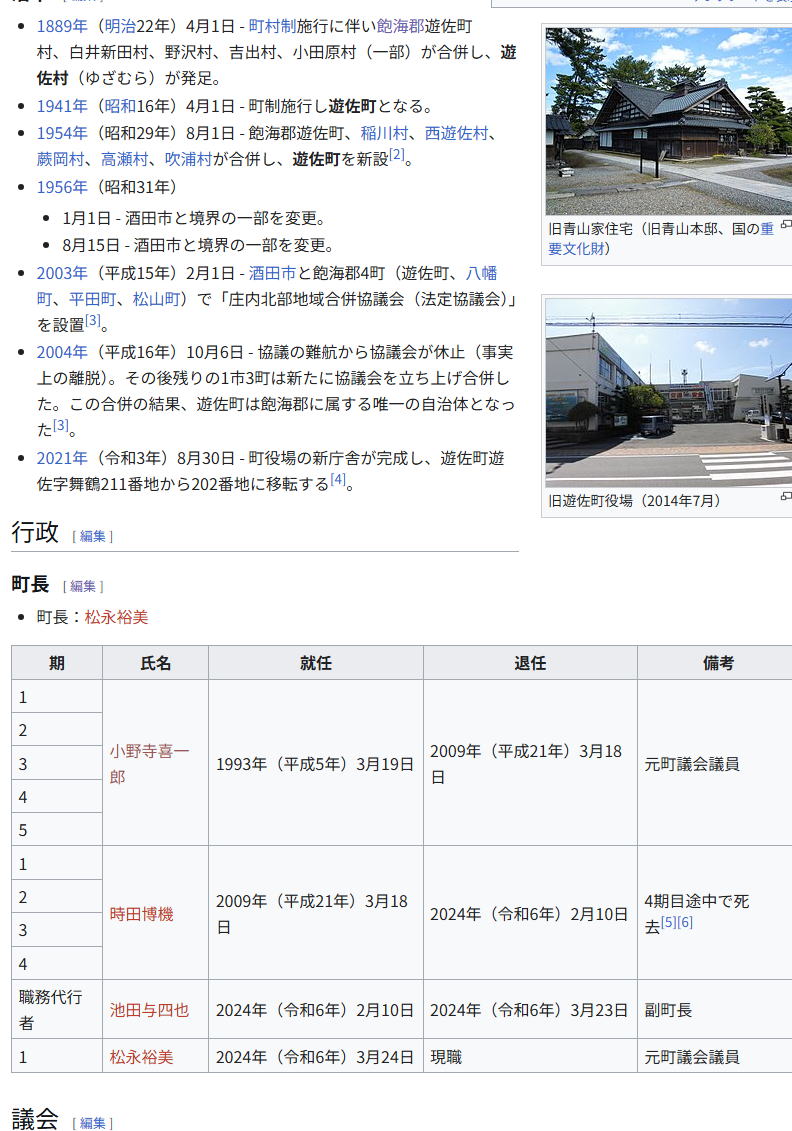Open the 1956年 link
This screenshot has height=1131, width=792.
point(62,187)
